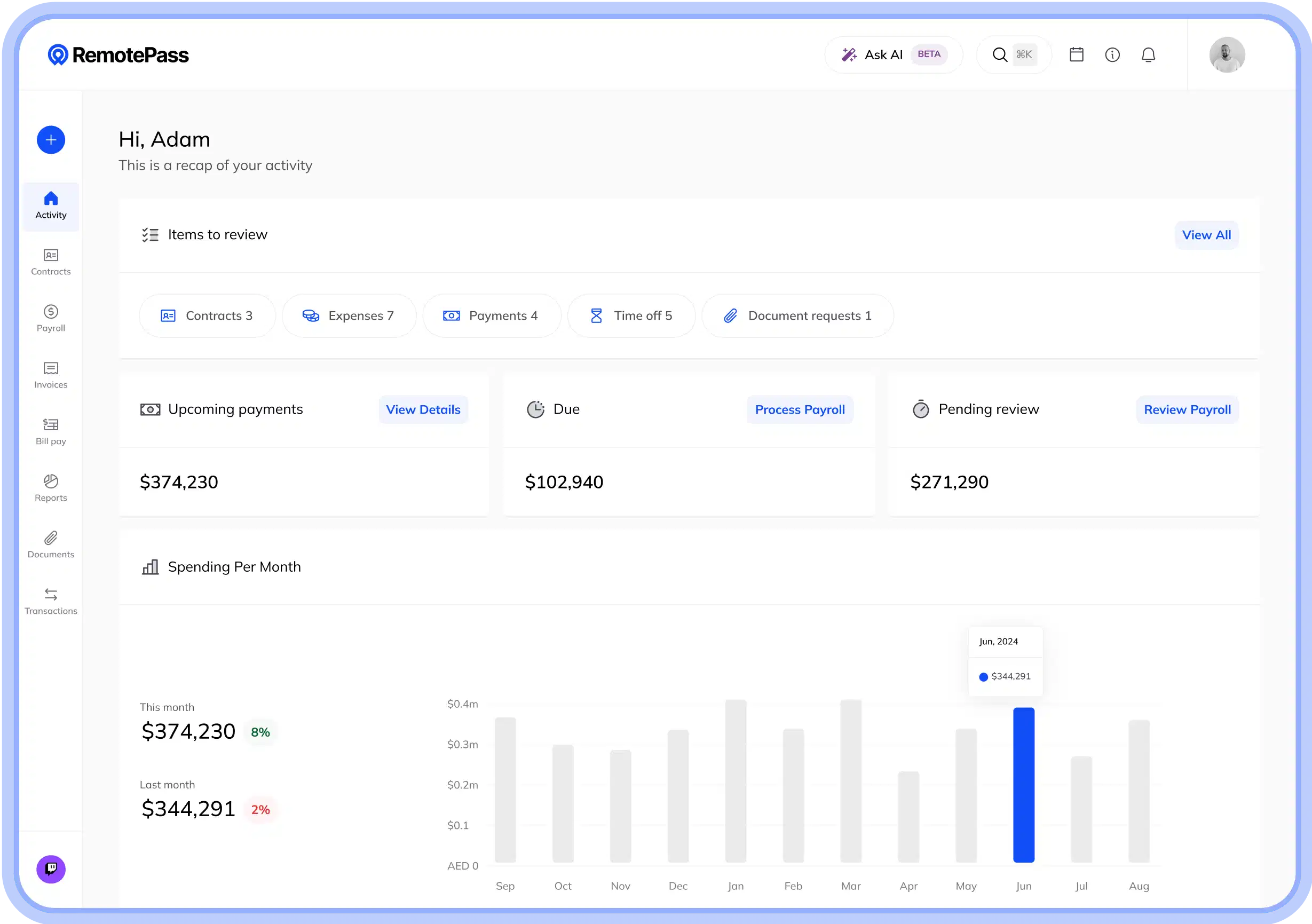The image size is (1312, 924).
Task: Click Ask AI beta button
Action: (x=894, y=55)
